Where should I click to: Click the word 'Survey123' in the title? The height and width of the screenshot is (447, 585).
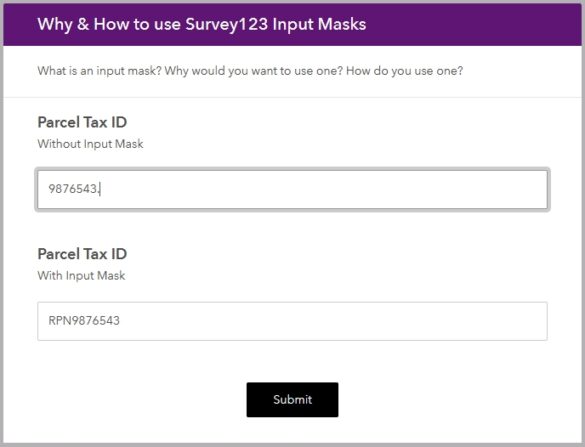click(226, 24)
